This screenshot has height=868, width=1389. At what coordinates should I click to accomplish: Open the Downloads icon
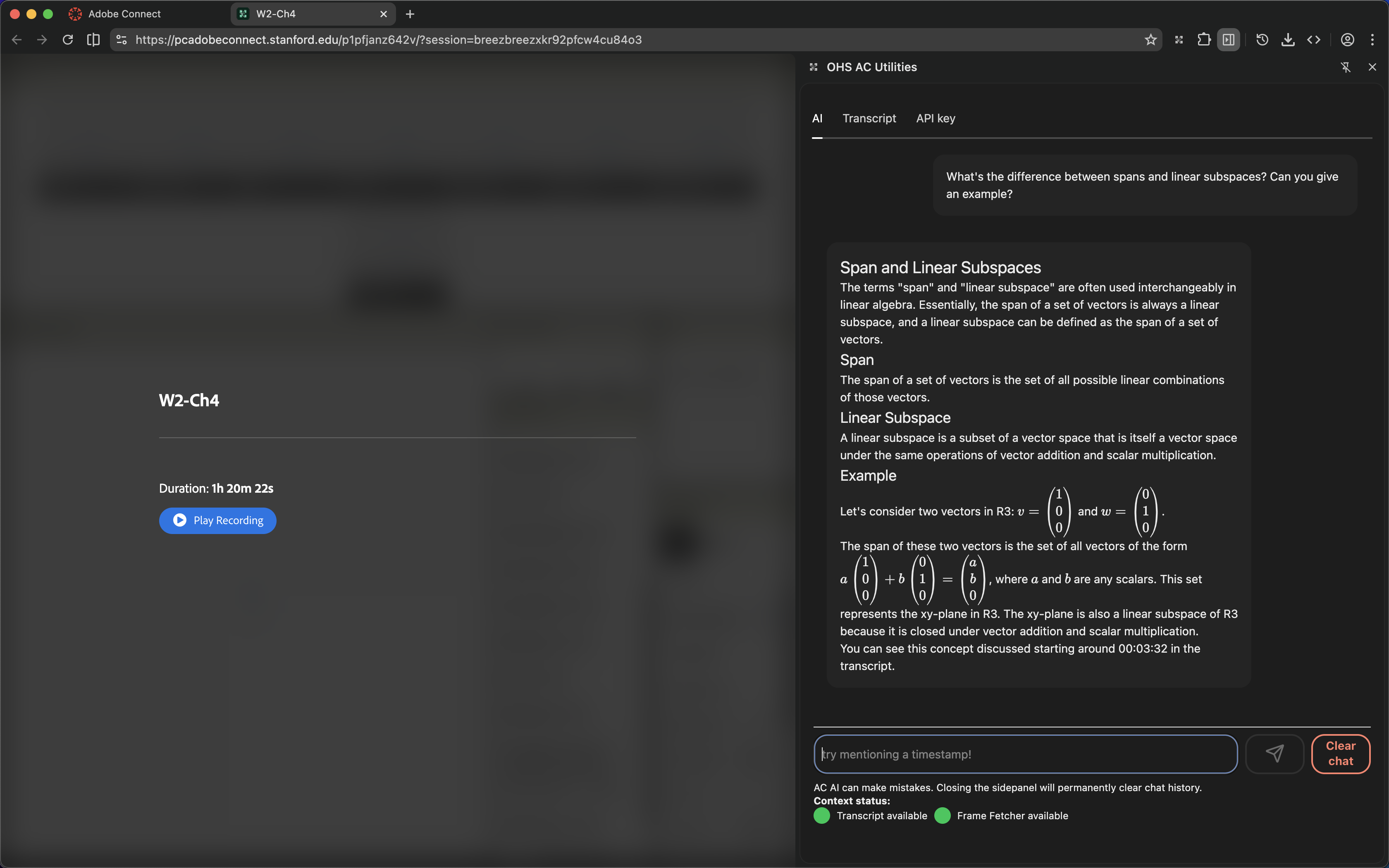1287,39
